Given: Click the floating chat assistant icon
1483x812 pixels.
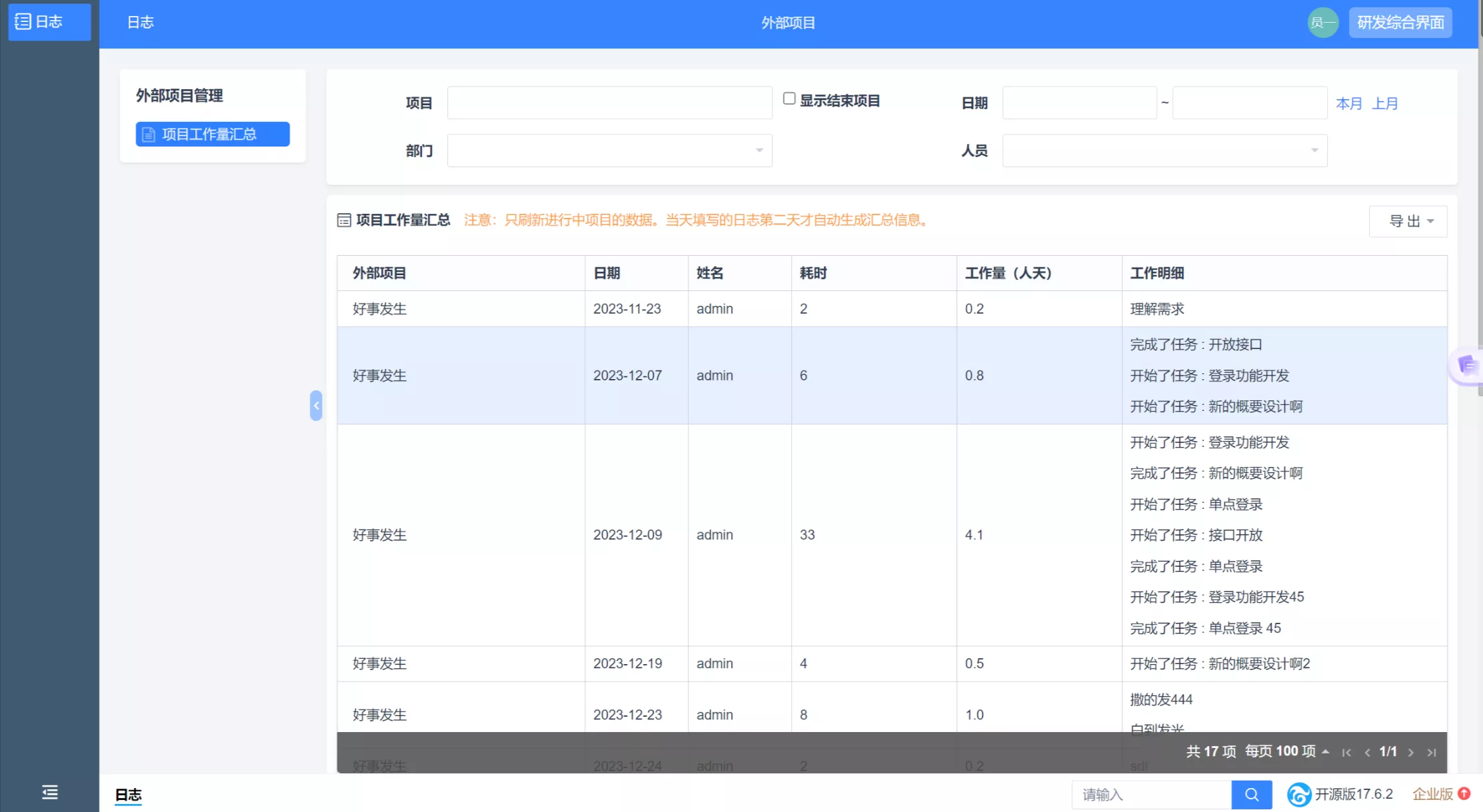Looking at the screenshot, I should click(1467, 366).
